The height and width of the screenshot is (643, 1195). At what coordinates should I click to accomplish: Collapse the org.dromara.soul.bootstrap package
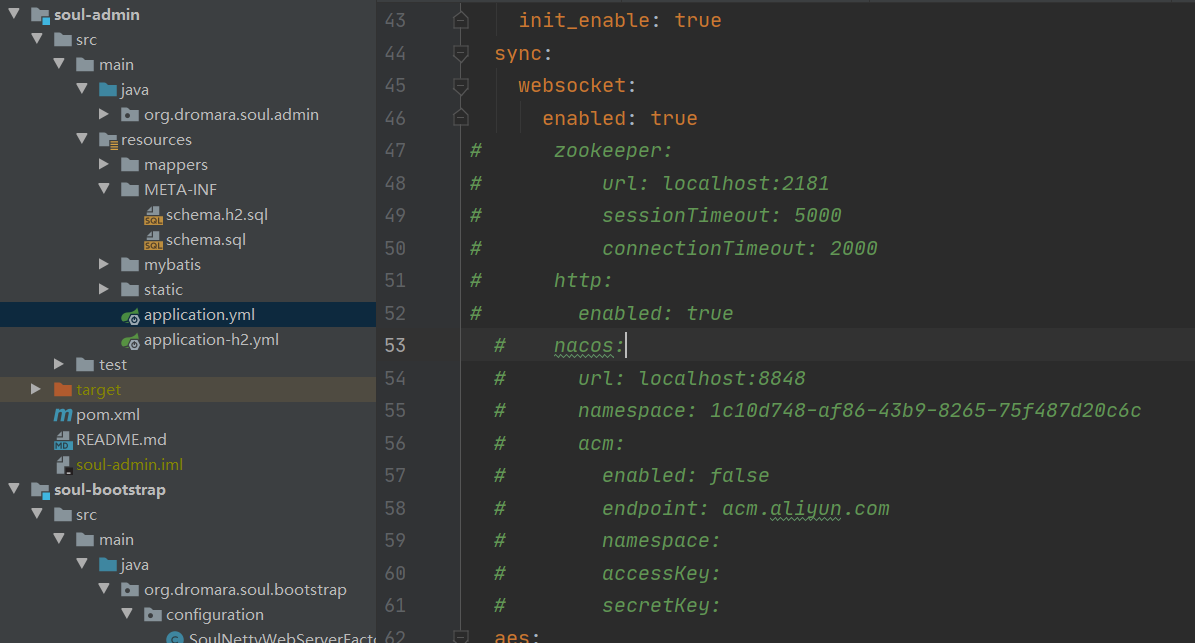pos(104,589)
